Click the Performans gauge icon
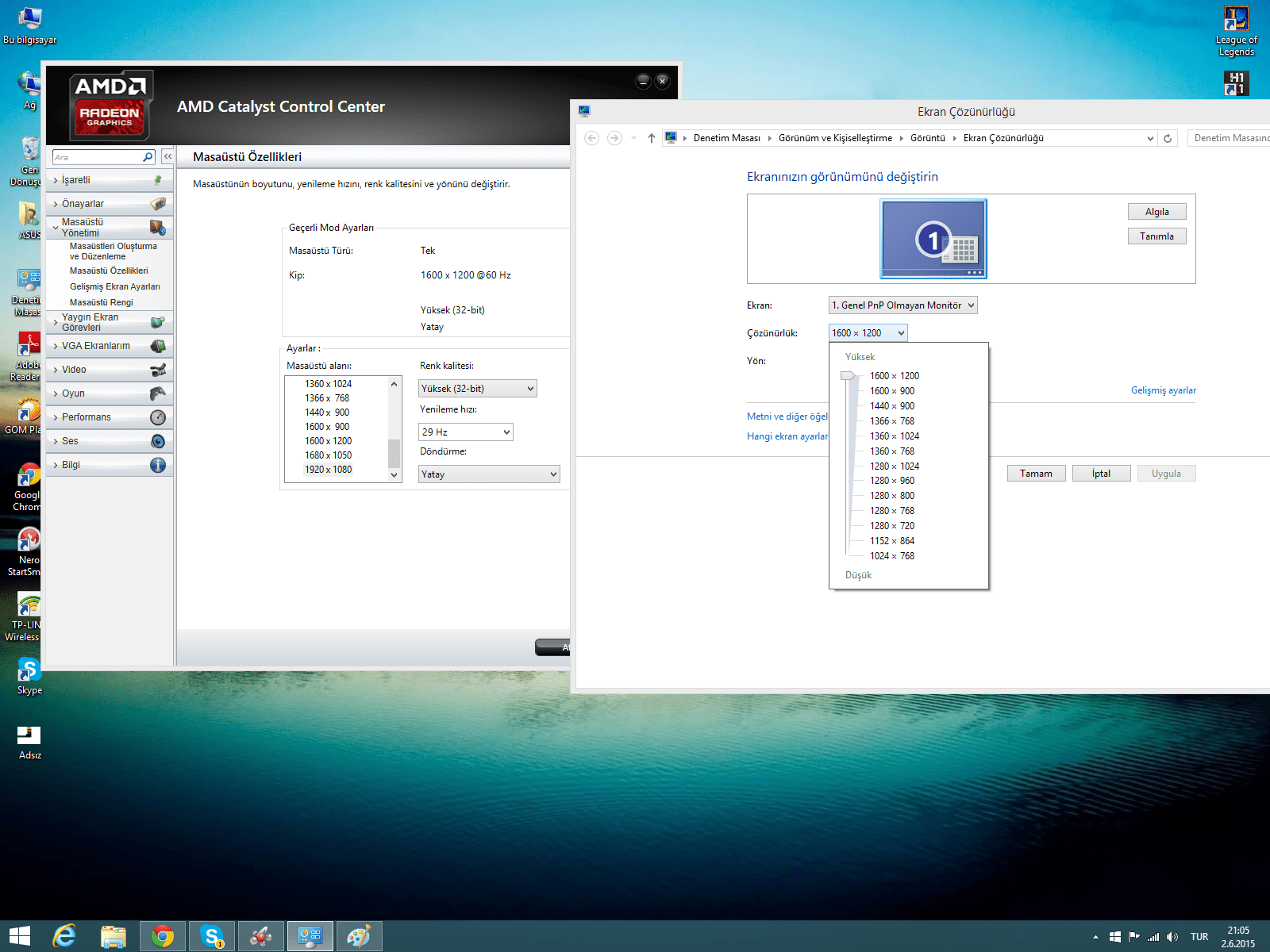Image resolution: width=1270 pixels, height=952 pixels. pos(158,417)
